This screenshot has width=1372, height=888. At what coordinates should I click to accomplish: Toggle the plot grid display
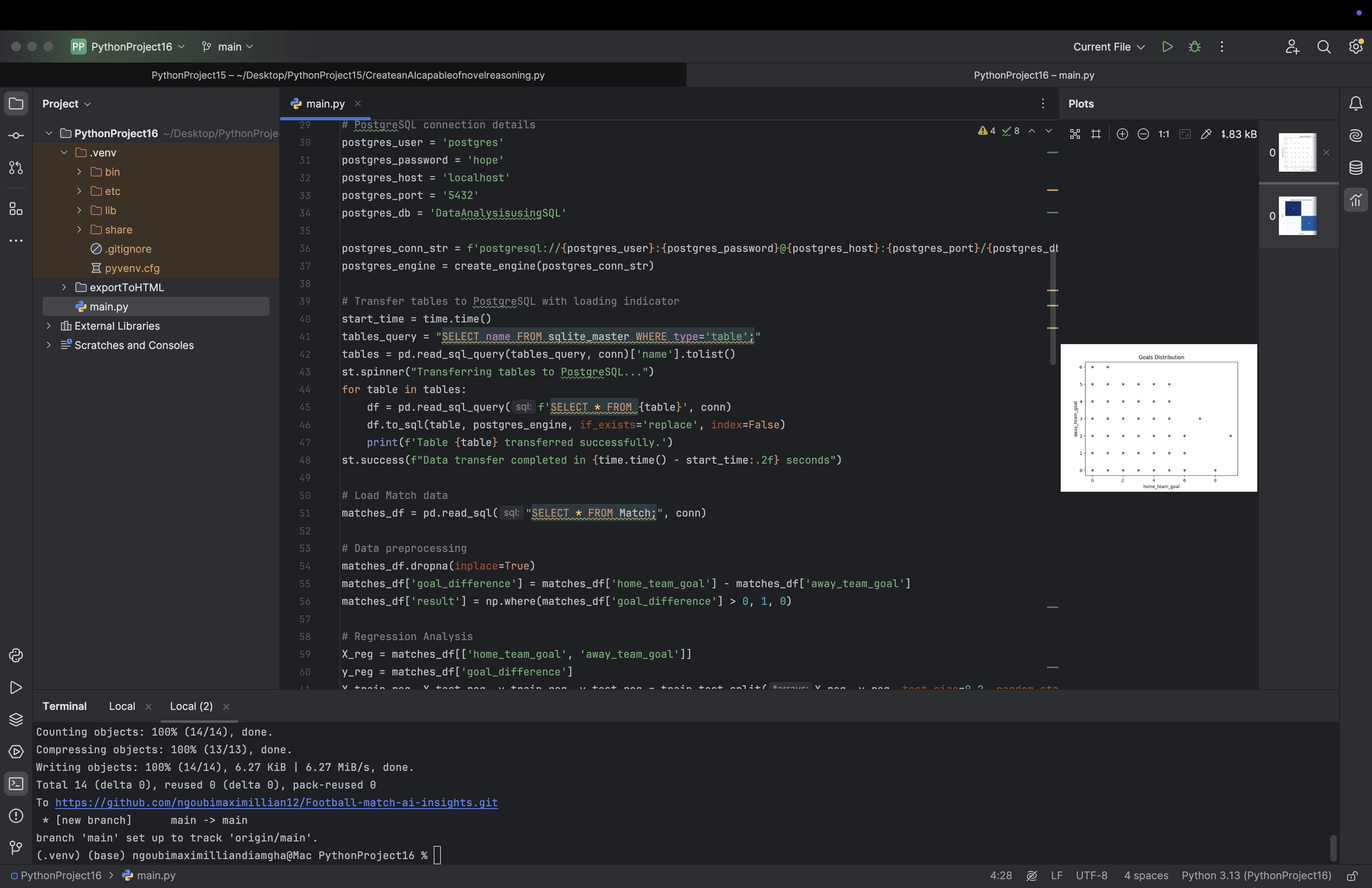click(x=1096, y=134)
